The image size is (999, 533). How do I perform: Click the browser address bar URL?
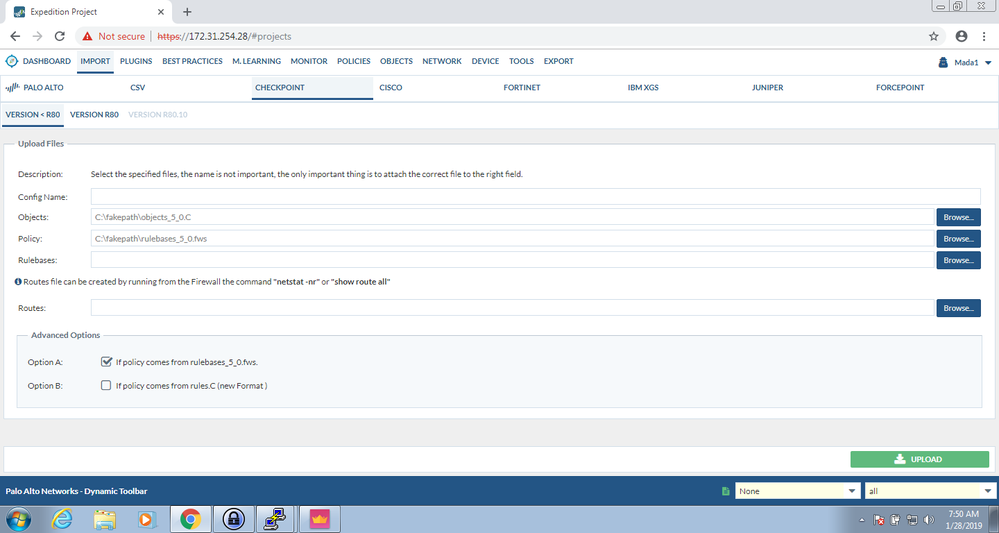tap(224, 36)
